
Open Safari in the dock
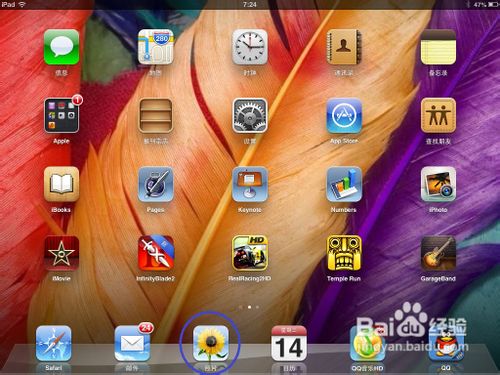(x=53, y=344)
